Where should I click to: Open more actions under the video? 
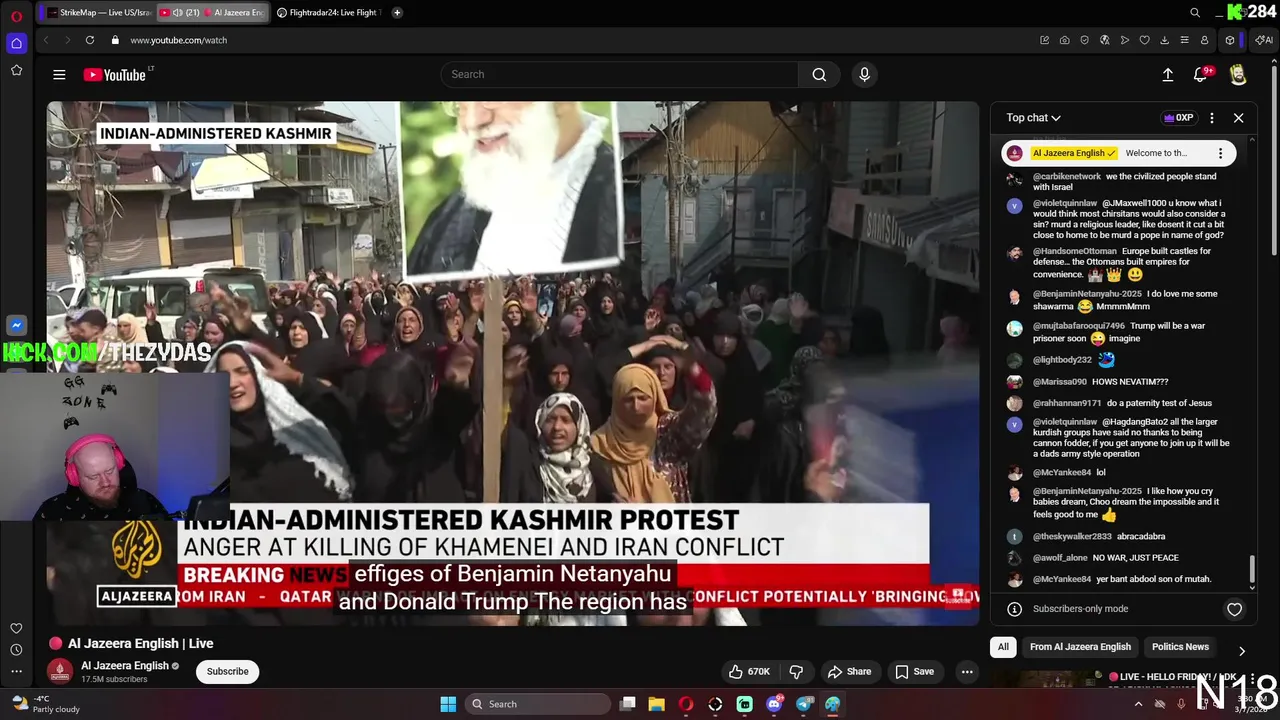click(967, 671)
